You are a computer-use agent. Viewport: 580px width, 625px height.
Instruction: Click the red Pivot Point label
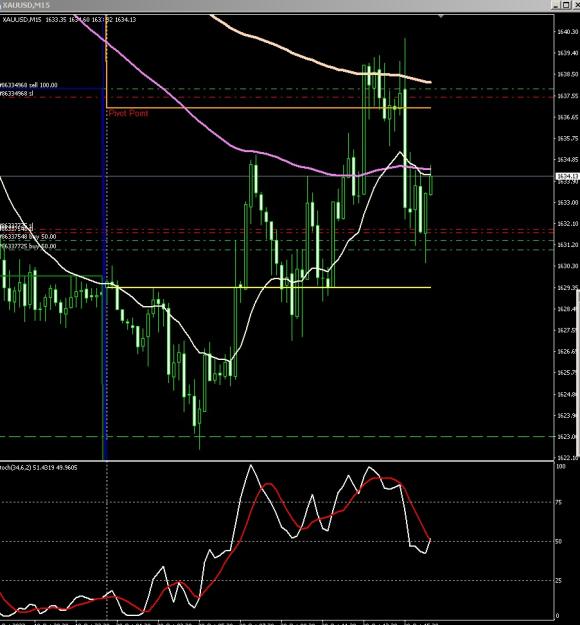128,113
